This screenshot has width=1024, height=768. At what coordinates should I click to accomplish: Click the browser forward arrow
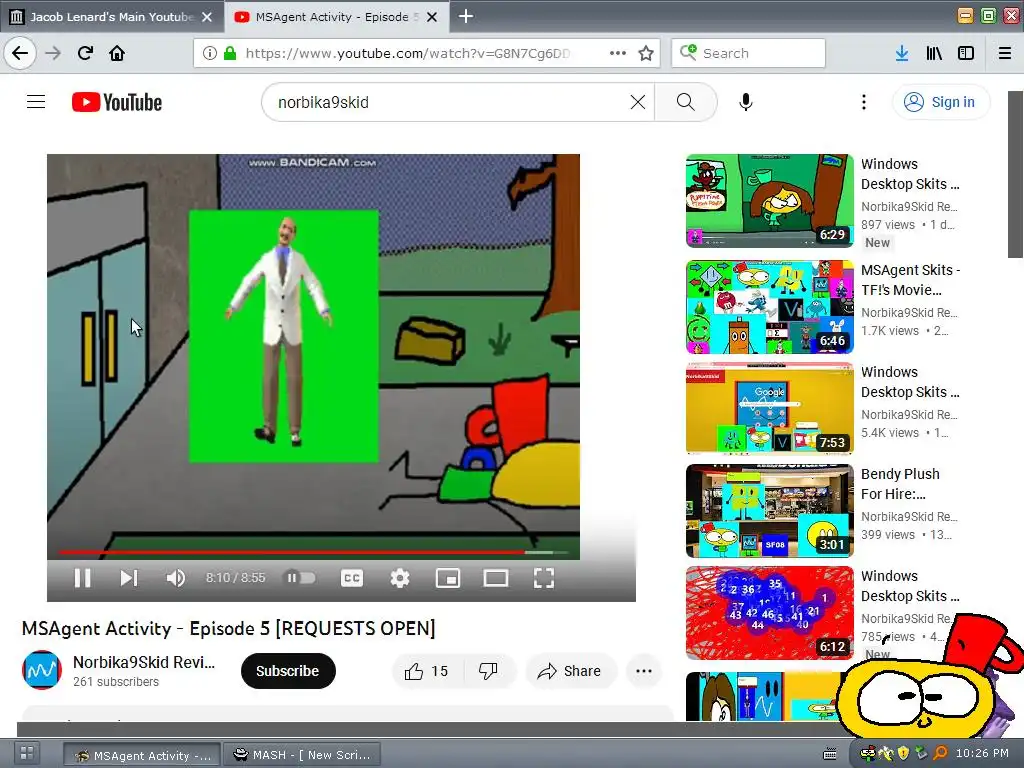(x=53, y=53)
